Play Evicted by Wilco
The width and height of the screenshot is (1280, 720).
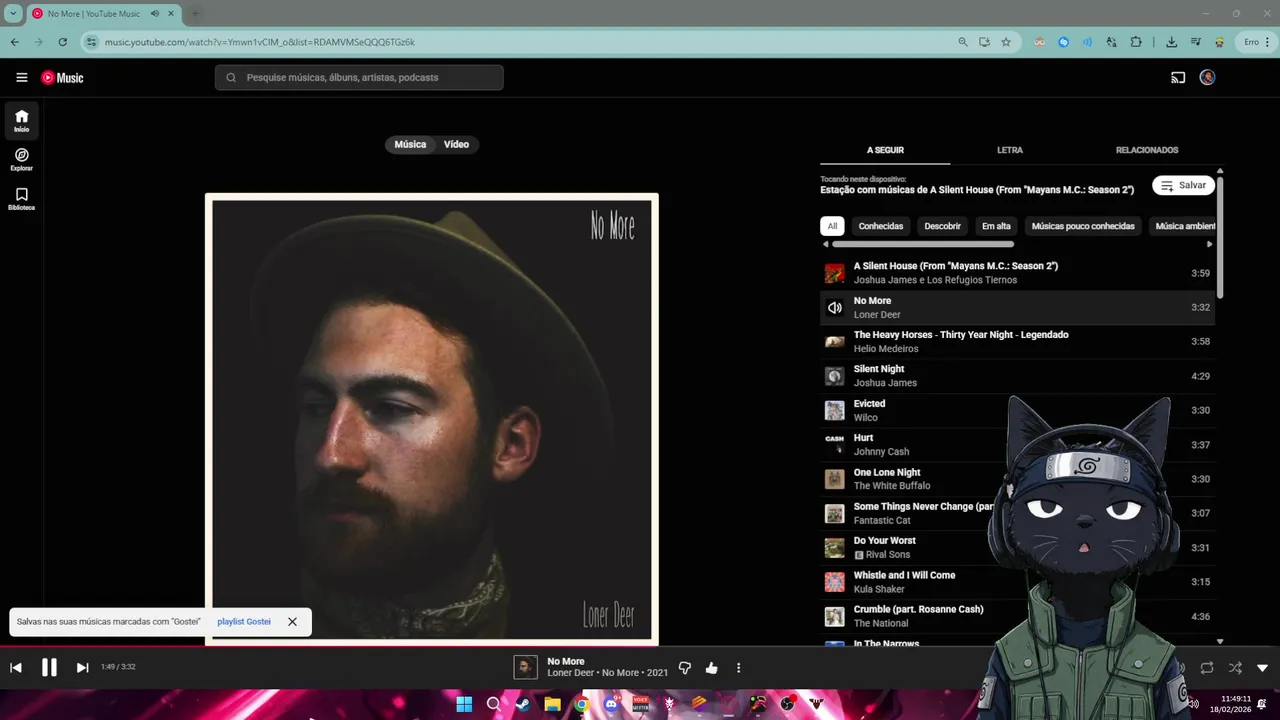1017,410
